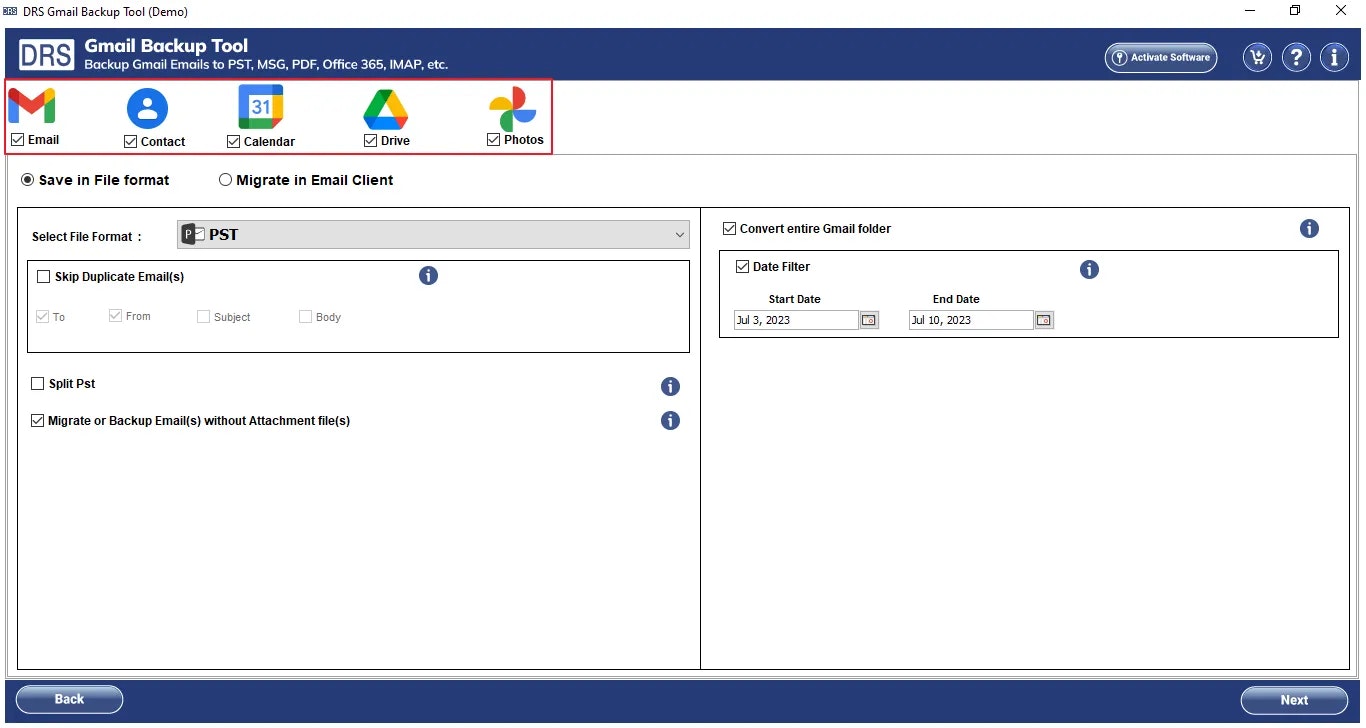Click the Google Calendar icon
Screen dimensions: 1366x728
pos(260,107)
